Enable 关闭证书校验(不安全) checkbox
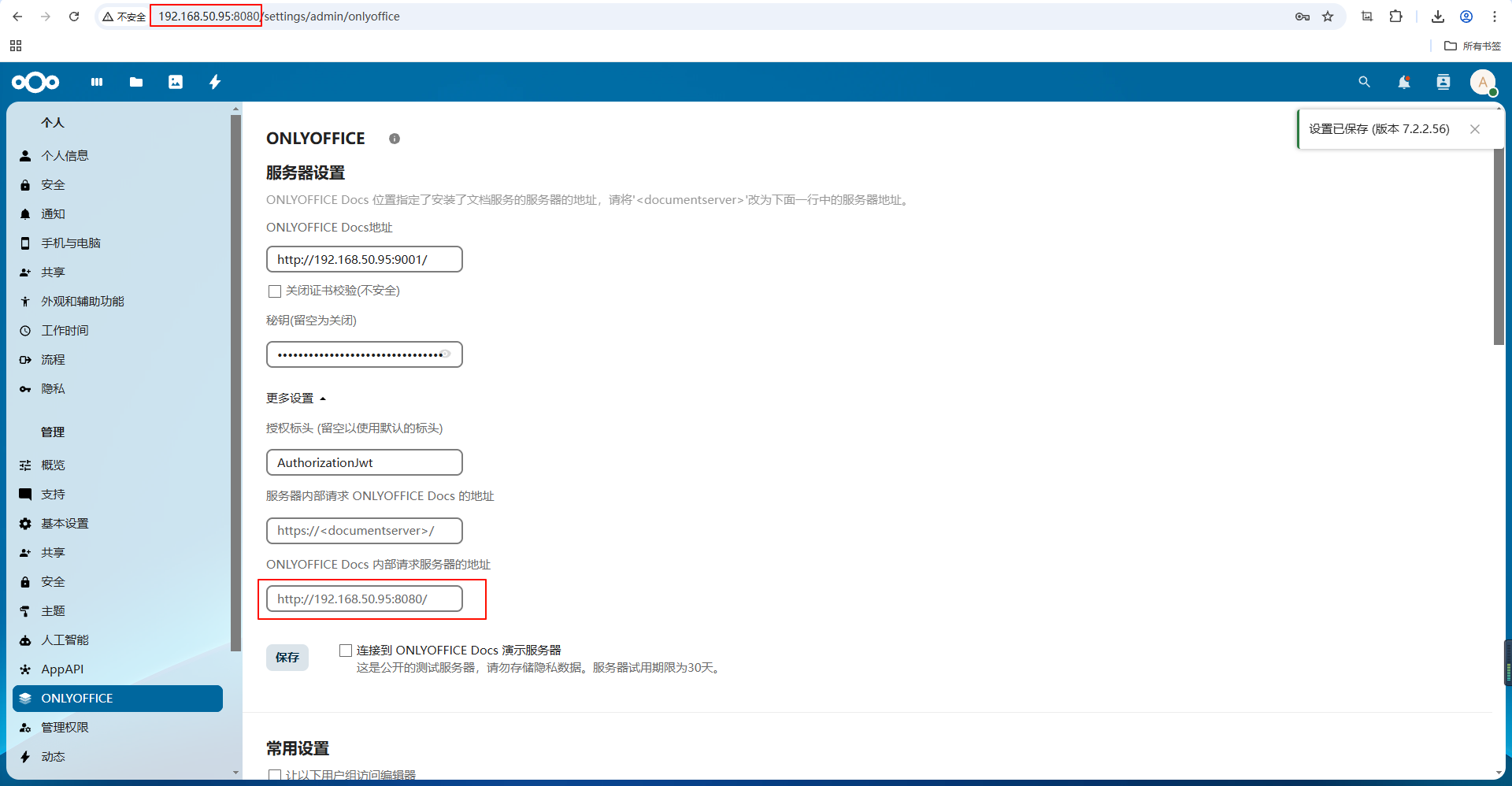Screen dimensions: 1512x786 click(x=274, y=291)
